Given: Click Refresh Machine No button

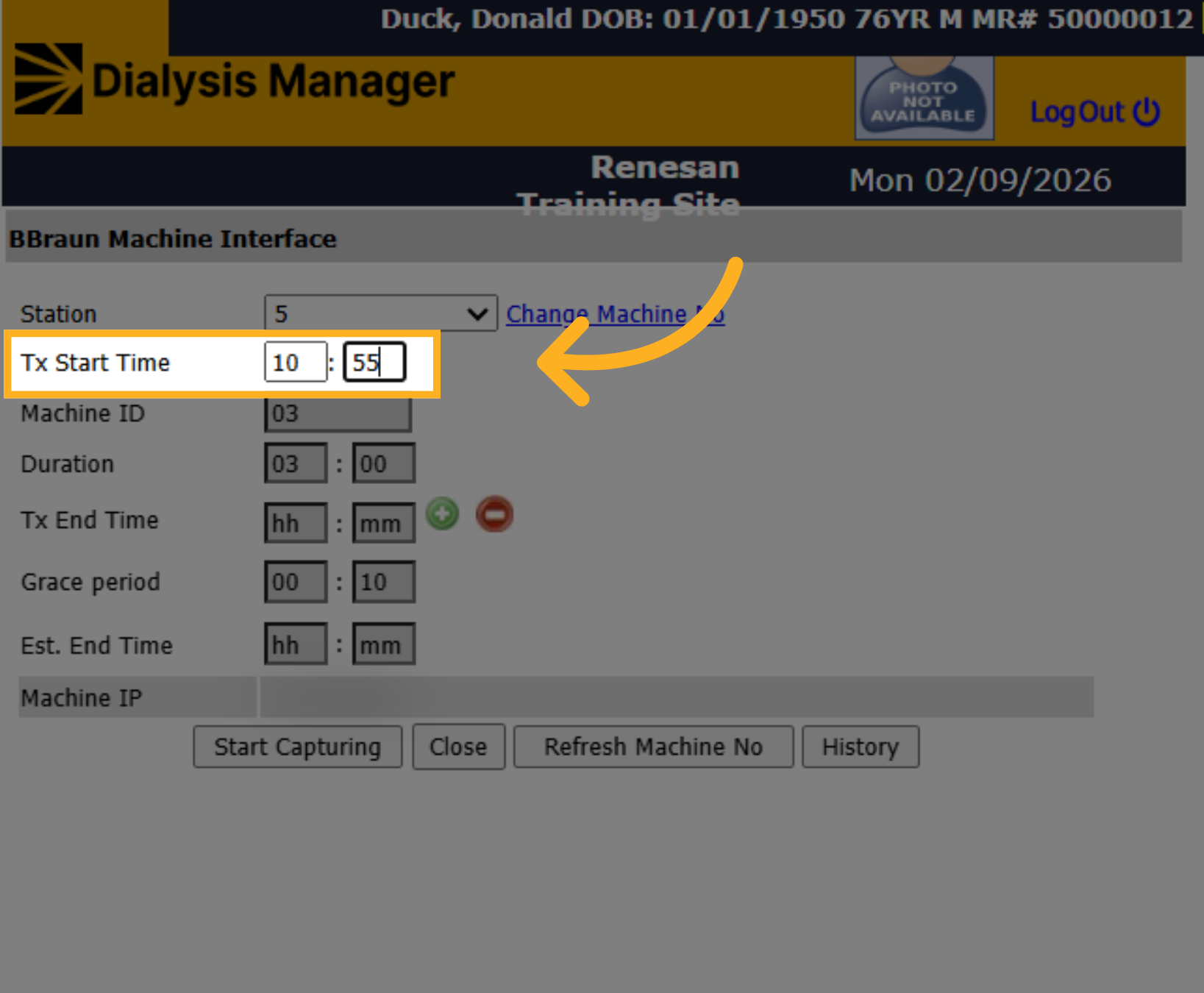Looking at the screenshot, I should (x=654, y=747).
